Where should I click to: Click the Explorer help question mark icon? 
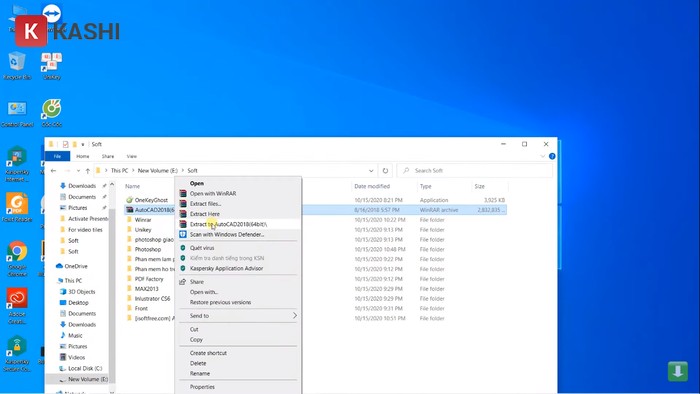point(552,156)
